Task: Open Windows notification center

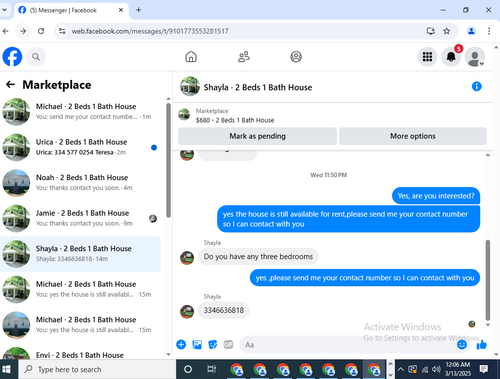Action: (484, 369)
